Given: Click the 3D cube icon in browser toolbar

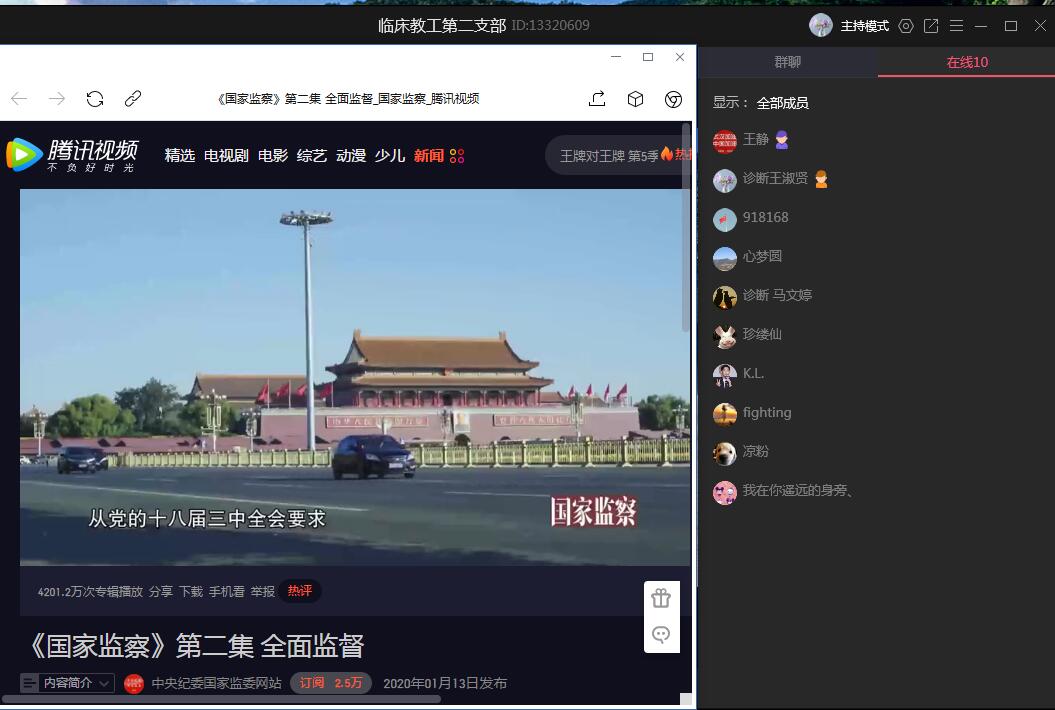Looking at the screenshot, I should (635, 99).
